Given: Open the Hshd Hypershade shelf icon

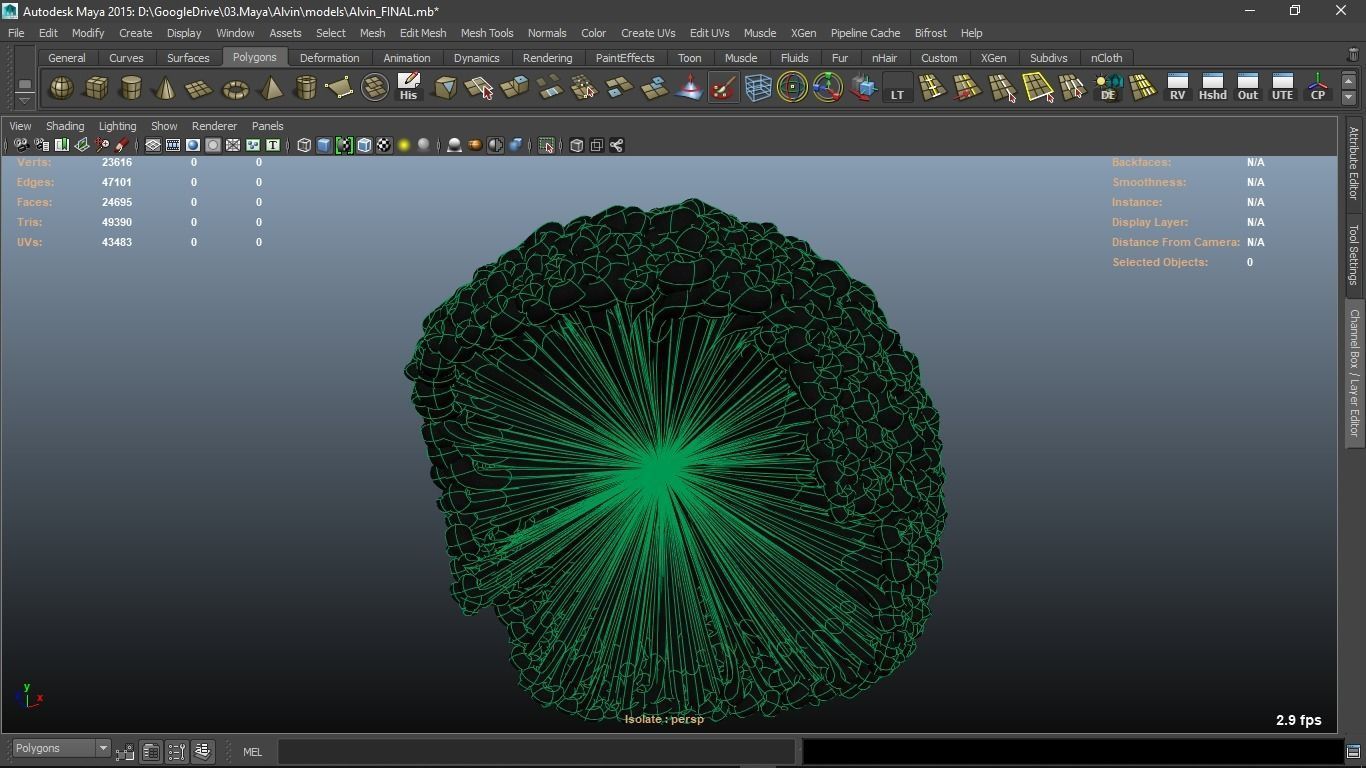Looking at the screenshot, I should pyautogui.click(x=1212, y=88).
